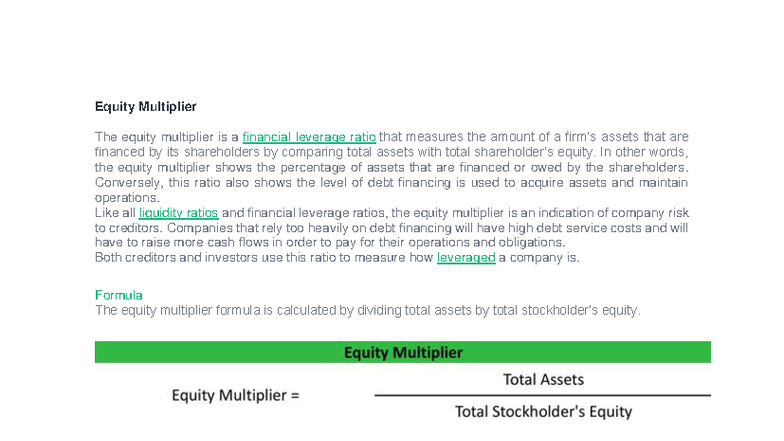Click the "Equity Multiplier =" formula label

tap(236, 395)
